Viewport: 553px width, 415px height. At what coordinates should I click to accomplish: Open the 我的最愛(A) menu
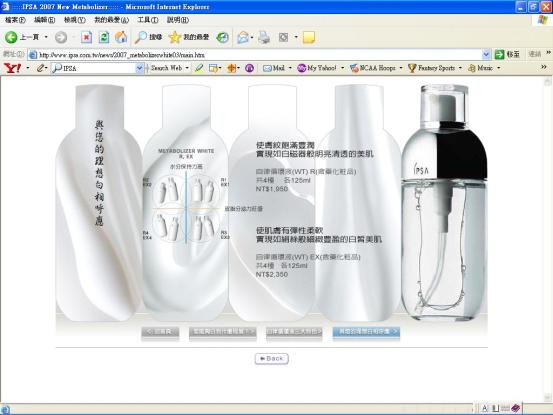[111, 20]
